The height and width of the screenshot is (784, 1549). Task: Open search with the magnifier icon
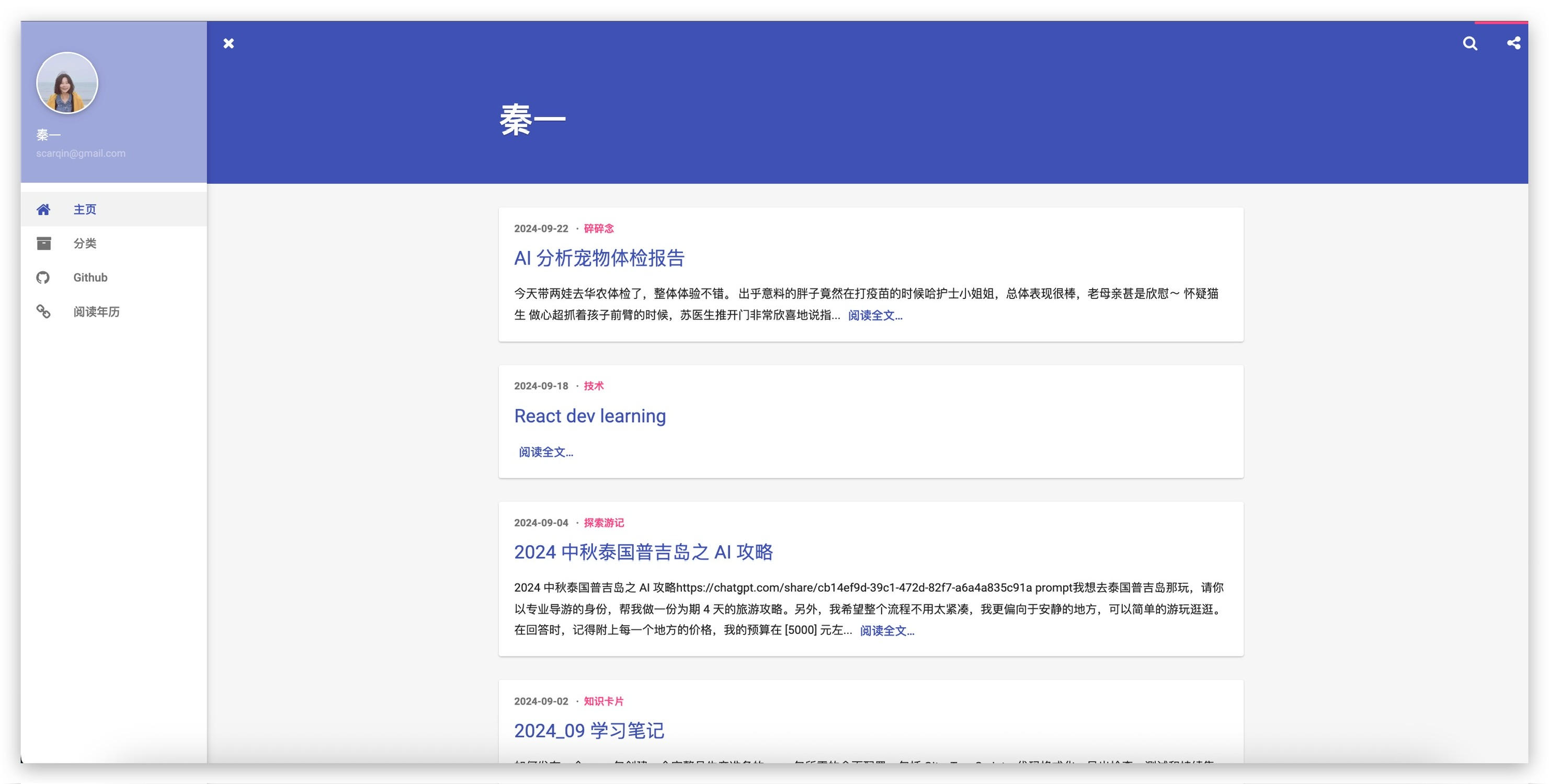pyautogui.click(x=1470, y=43)
